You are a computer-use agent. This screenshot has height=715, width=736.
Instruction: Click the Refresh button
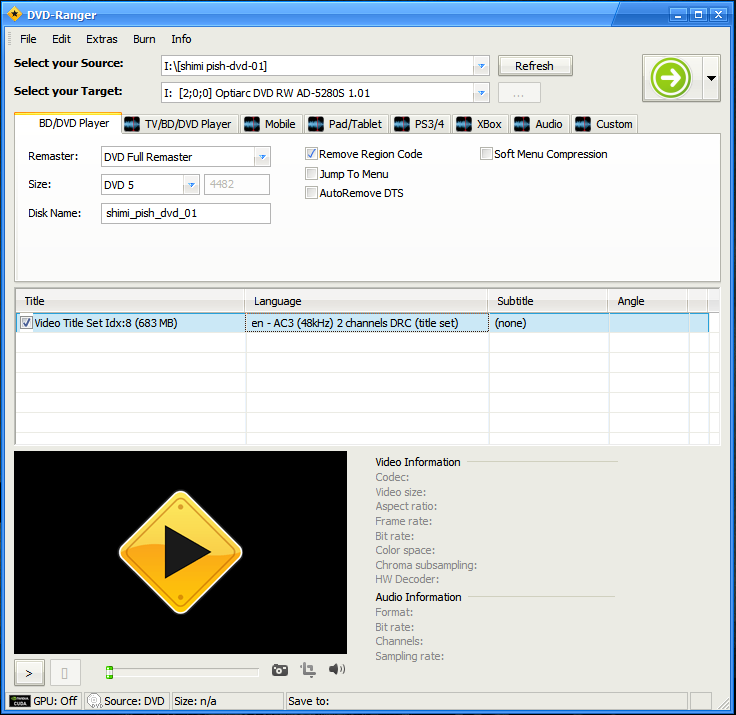tap(535, 66)
